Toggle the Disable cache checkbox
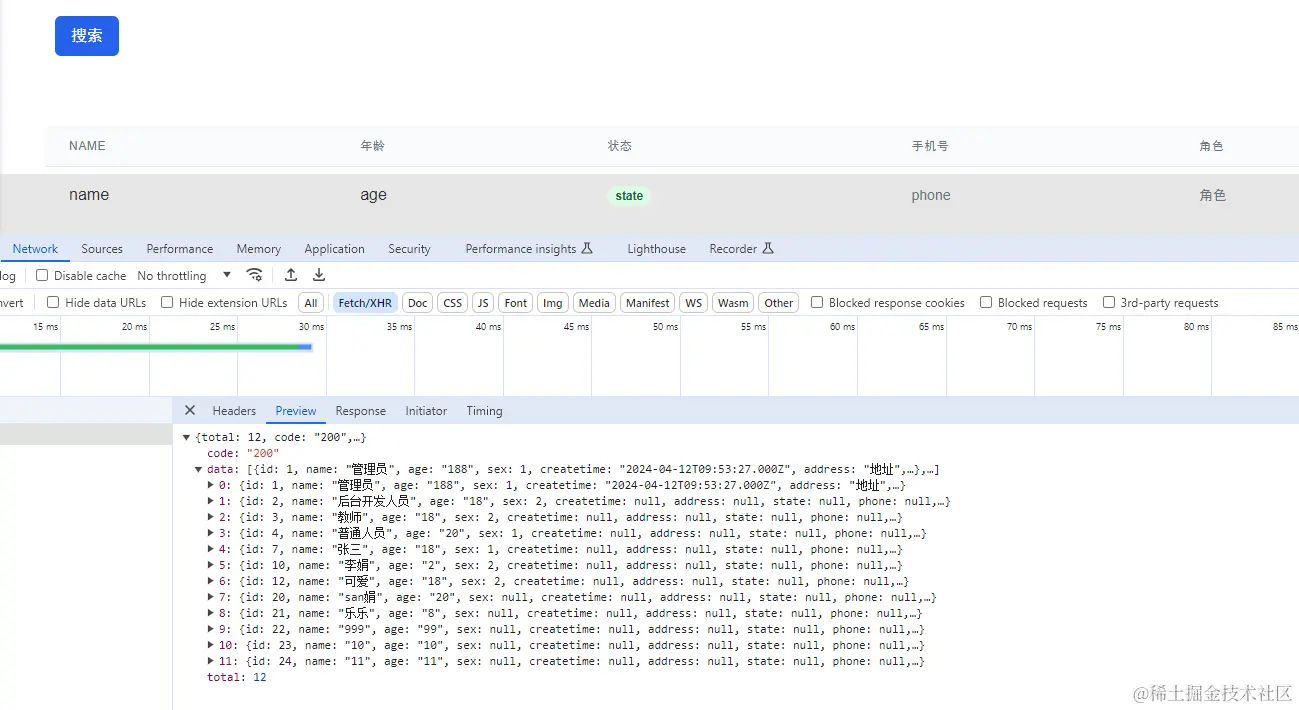This screenshot has width=1299, height=710. pos(42,275)
